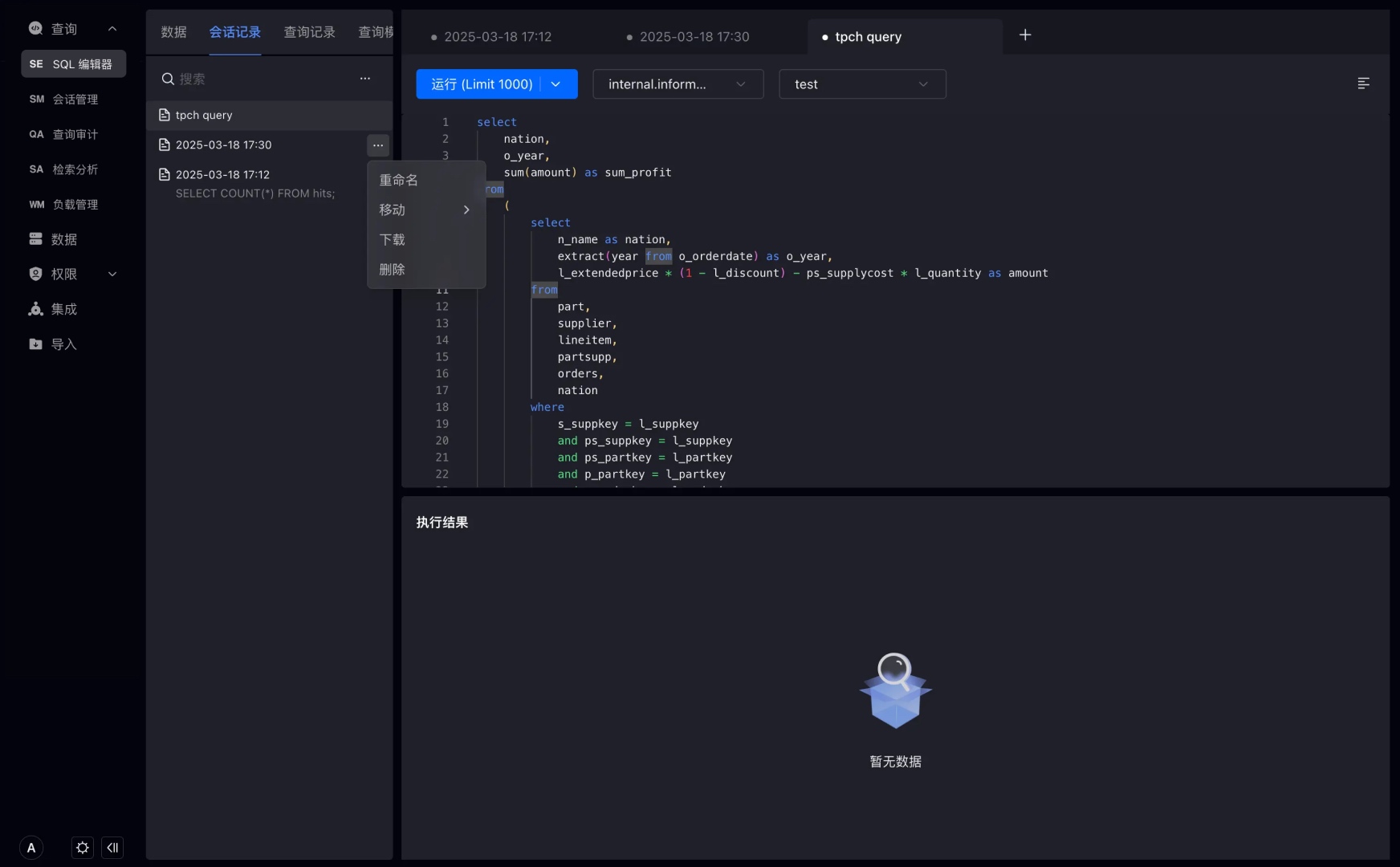Viewport: 1400px width, 867px height.
Task: Open the 权限 shield icon
Action: pos(35,274)
